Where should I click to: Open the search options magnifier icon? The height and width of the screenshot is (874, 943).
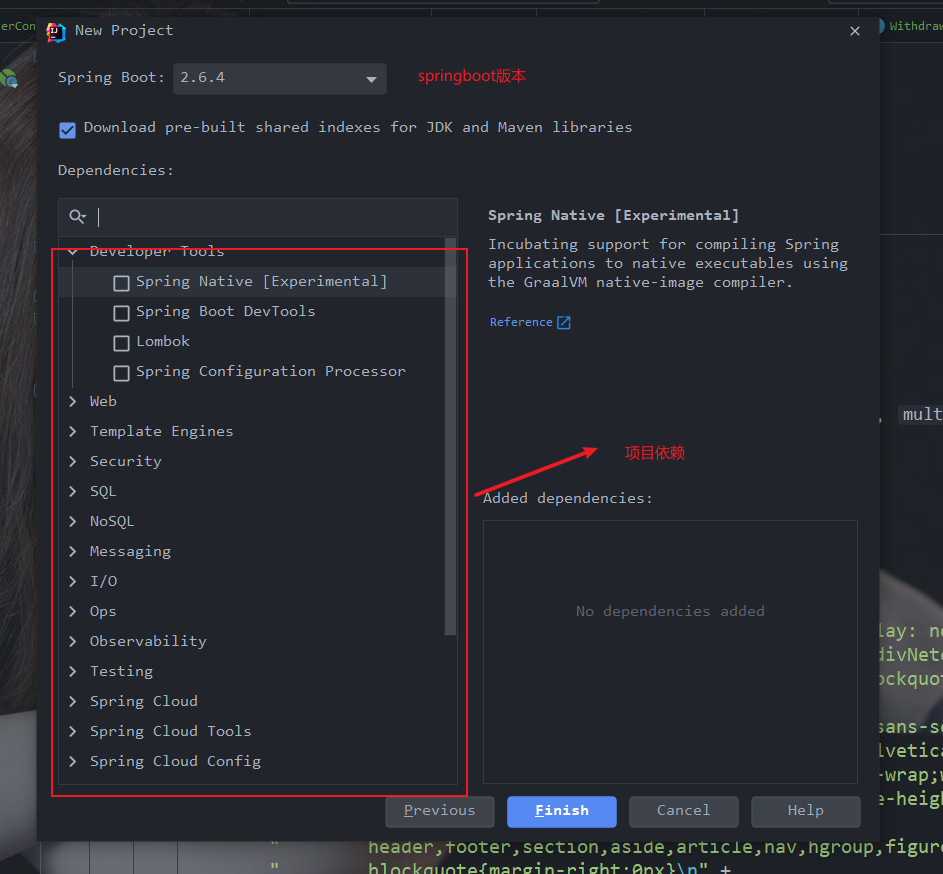[x=78, y=216]
